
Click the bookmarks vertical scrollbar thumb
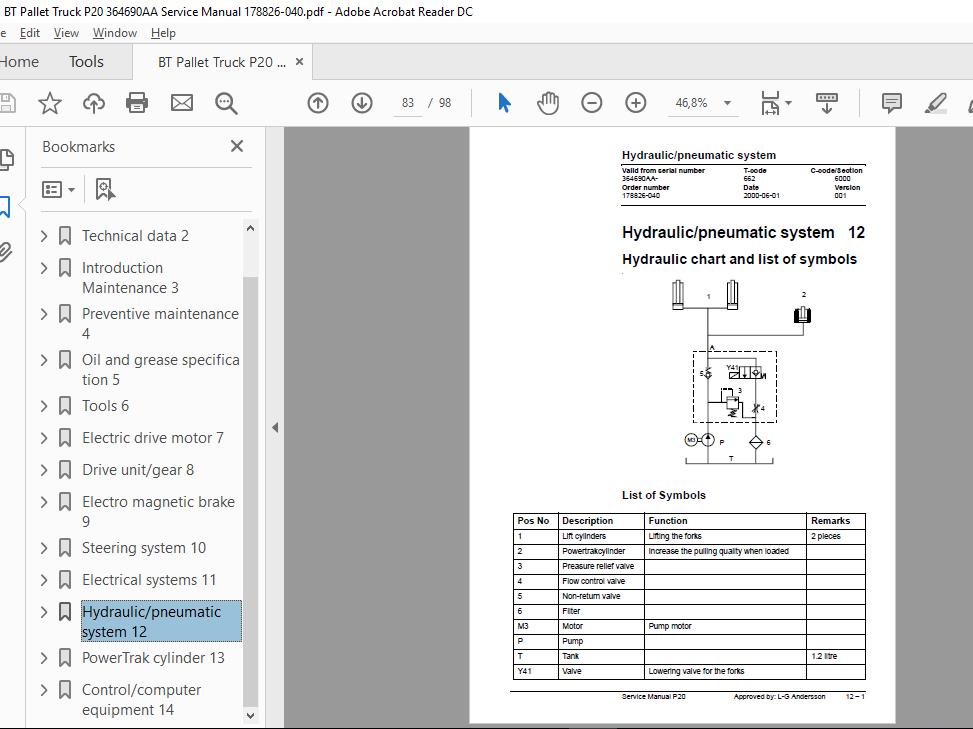pyautogui.click(x=250, y=490)
